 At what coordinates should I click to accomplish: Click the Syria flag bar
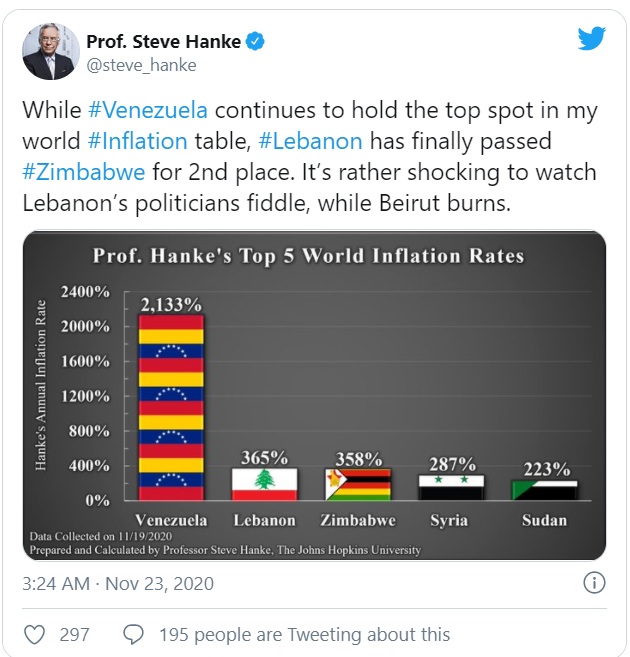tap(452, 488)
